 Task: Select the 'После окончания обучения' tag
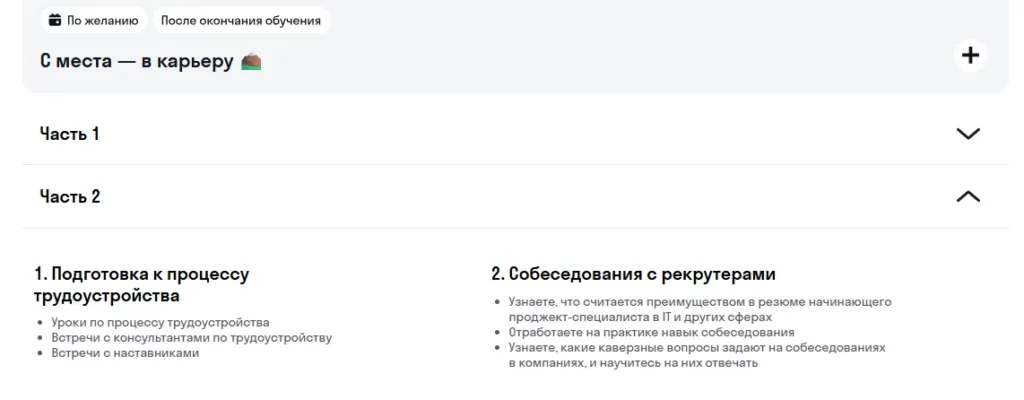(241, 20)
